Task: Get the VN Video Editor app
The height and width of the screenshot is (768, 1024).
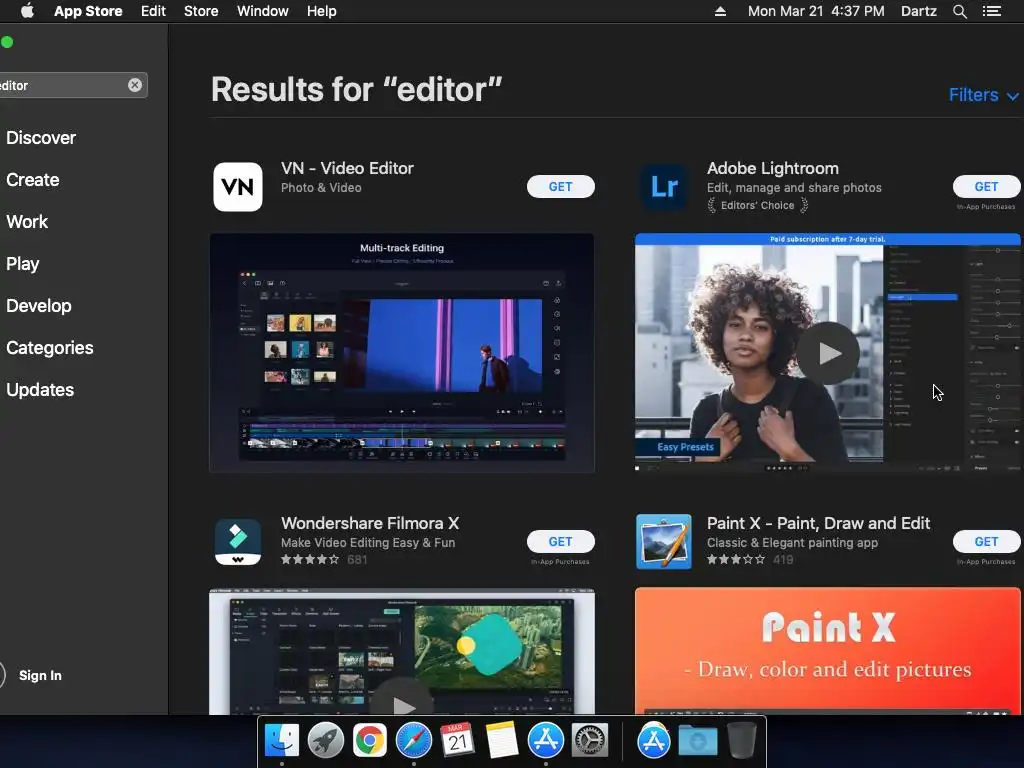Action: coord(560,187)
